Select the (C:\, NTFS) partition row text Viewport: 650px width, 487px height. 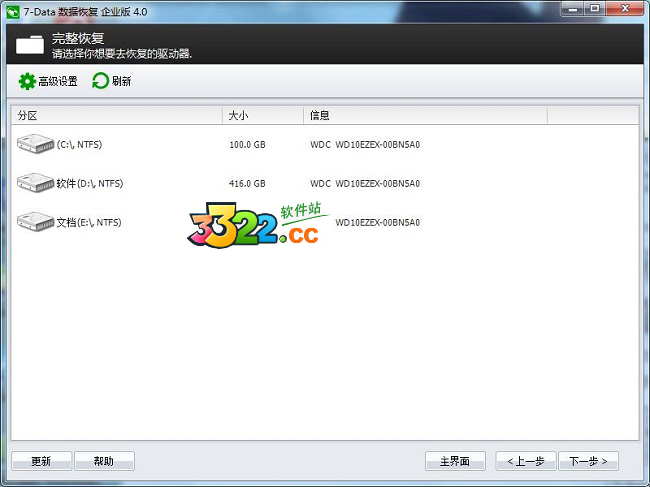coord(79,144)
